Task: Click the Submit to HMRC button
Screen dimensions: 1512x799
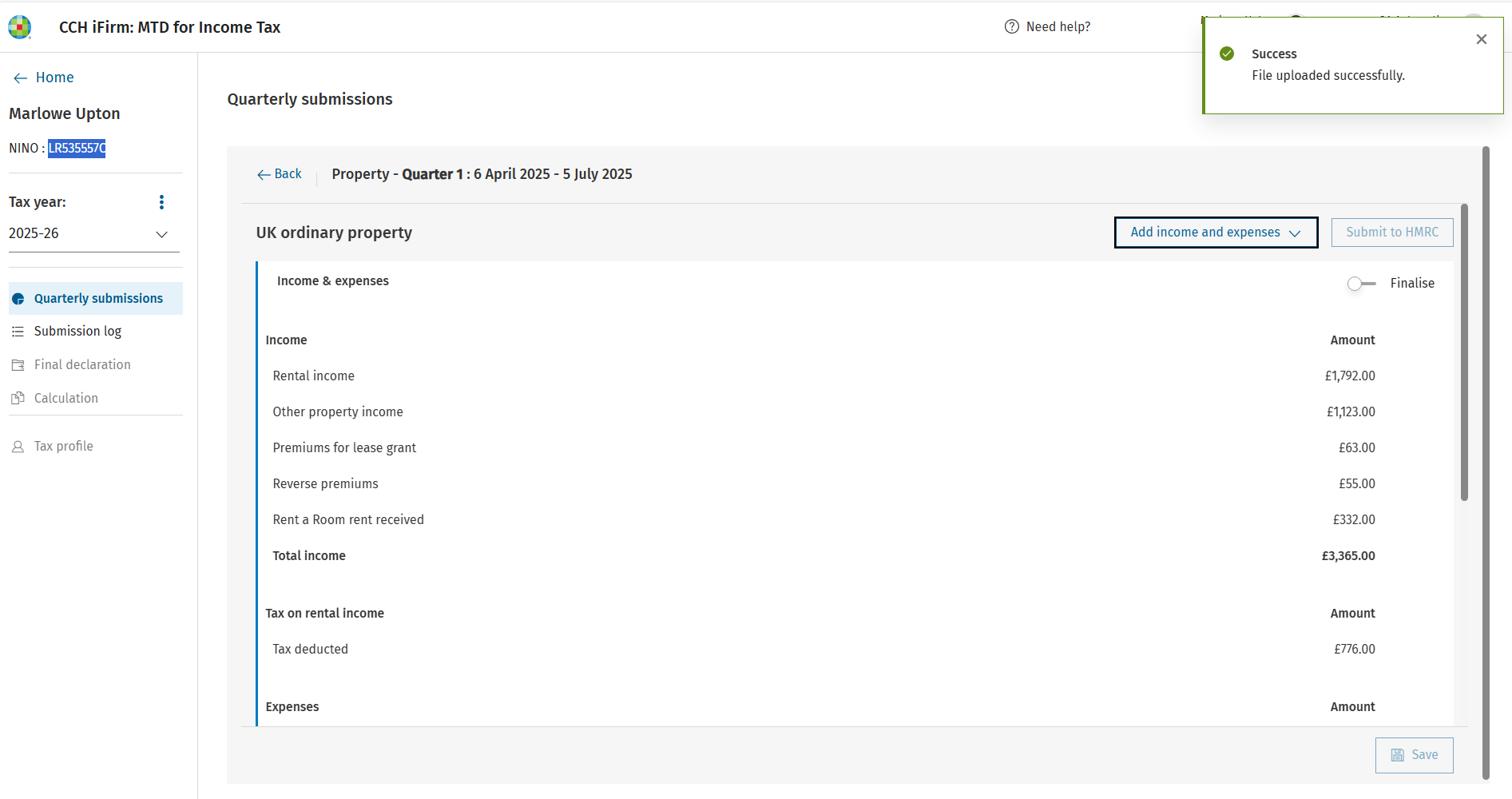Action: tap(1392, 233)
